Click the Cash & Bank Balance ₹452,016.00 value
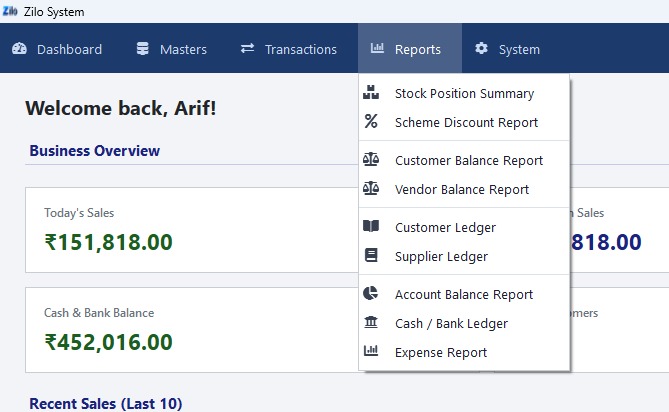 click(108, 342)
